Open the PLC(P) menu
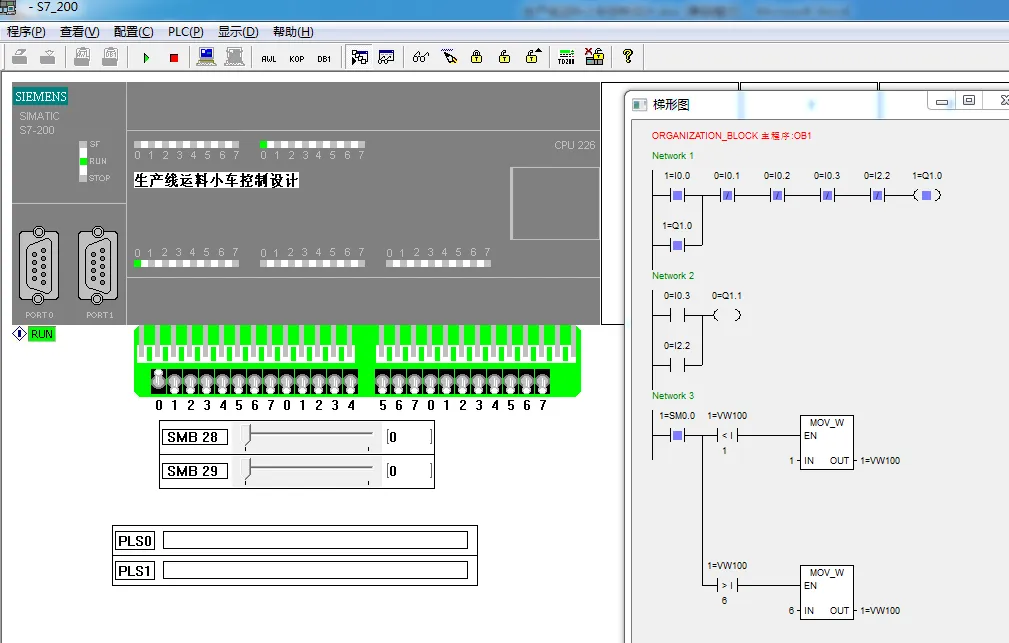This screenshot has width=1009, height=643. point(185,32)
